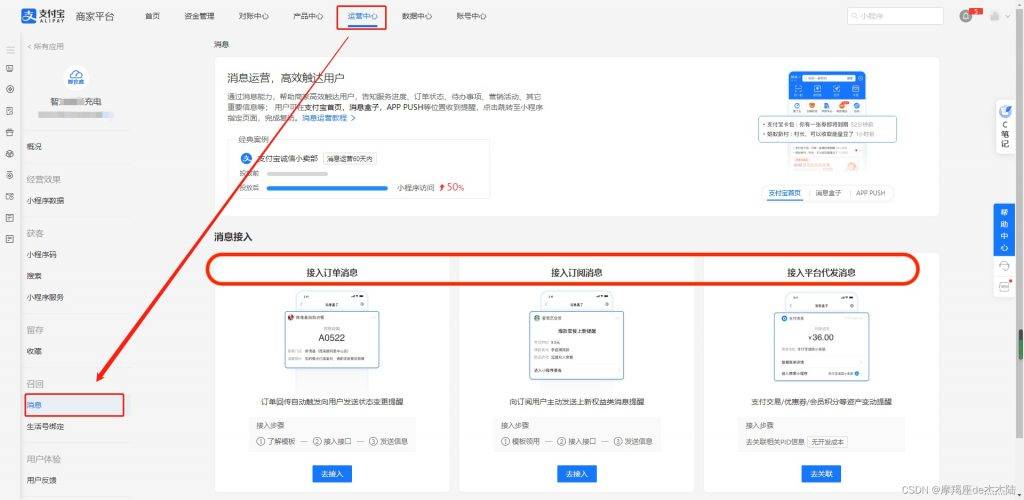Click the monitor icon in left rail

10,68
